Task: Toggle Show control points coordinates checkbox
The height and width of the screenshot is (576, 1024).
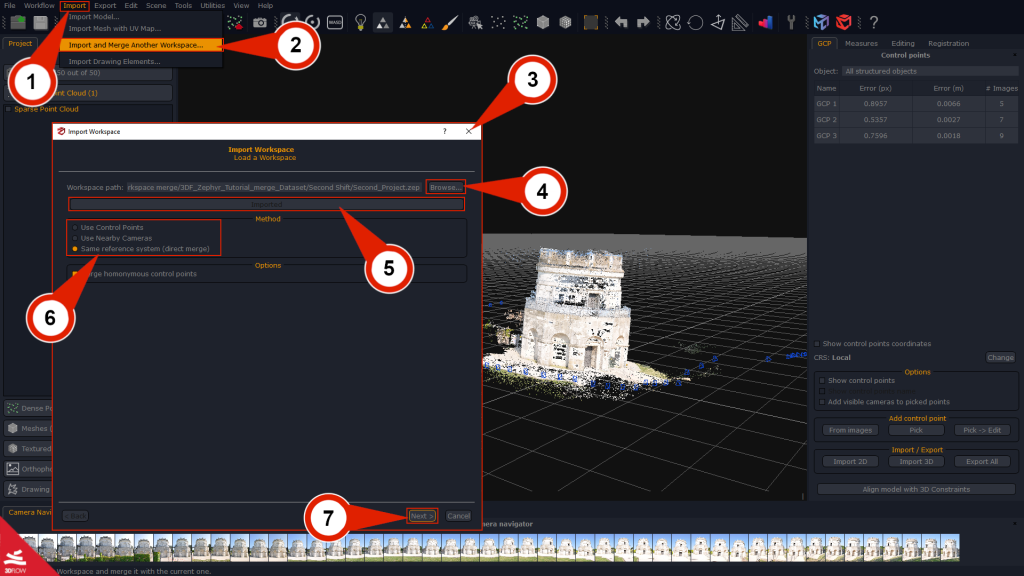Action: (x=817, y=344)
